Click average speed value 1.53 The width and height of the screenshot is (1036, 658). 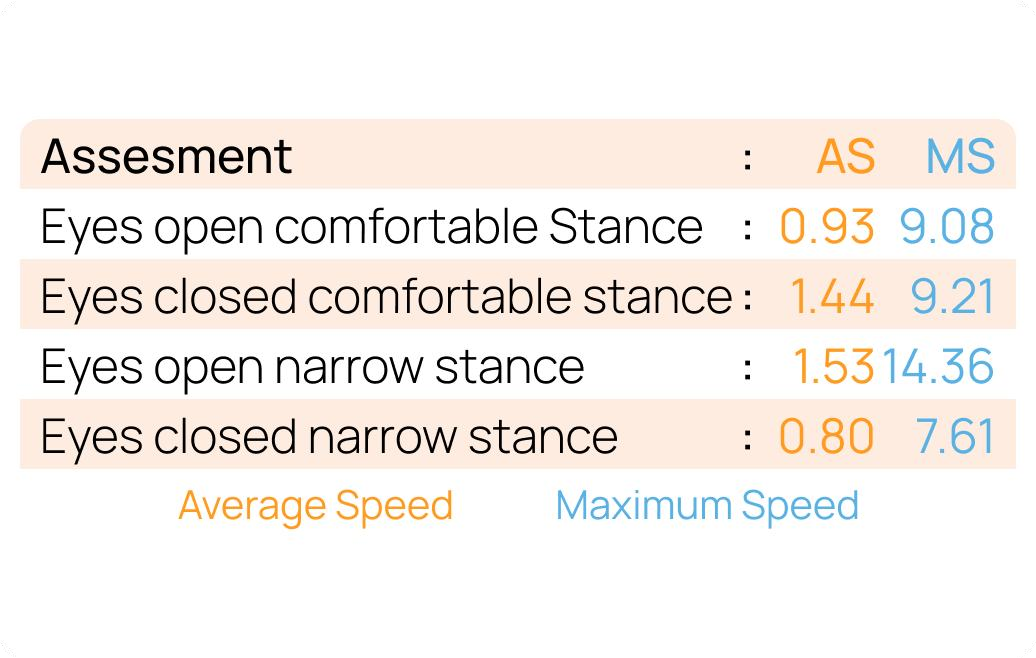833,367
